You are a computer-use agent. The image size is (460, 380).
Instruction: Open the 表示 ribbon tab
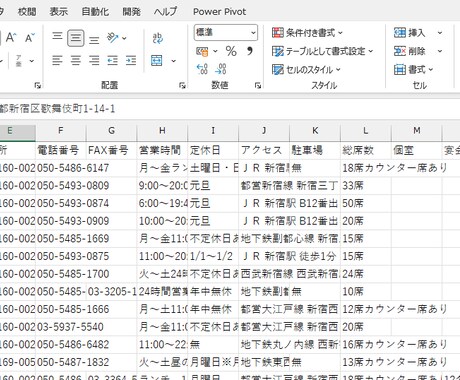click(59, 12)
